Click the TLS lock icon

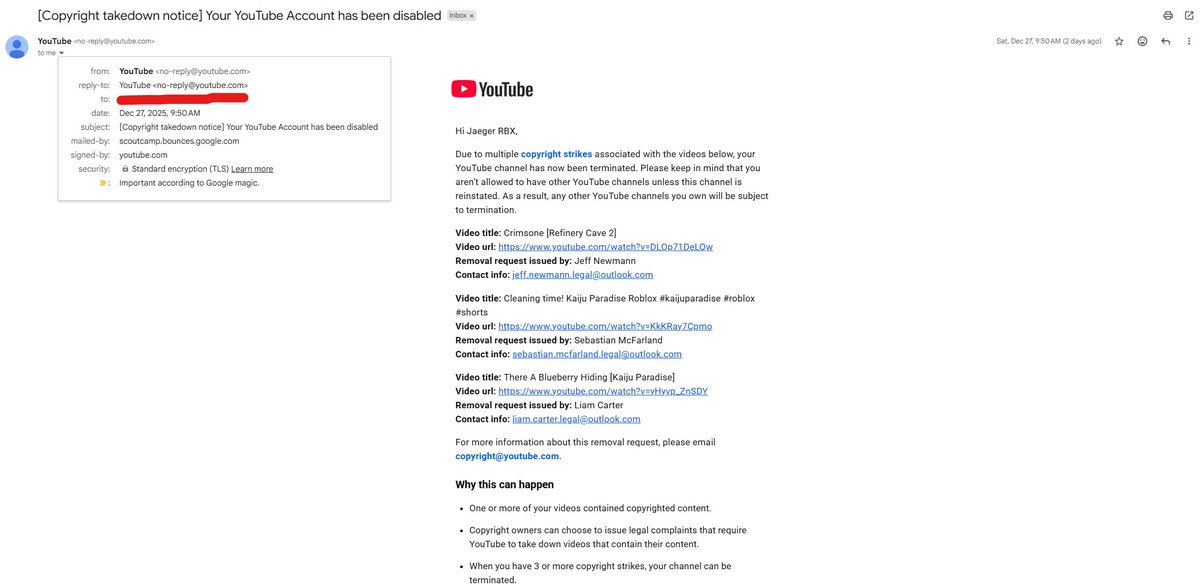click(x=124, y=169)
